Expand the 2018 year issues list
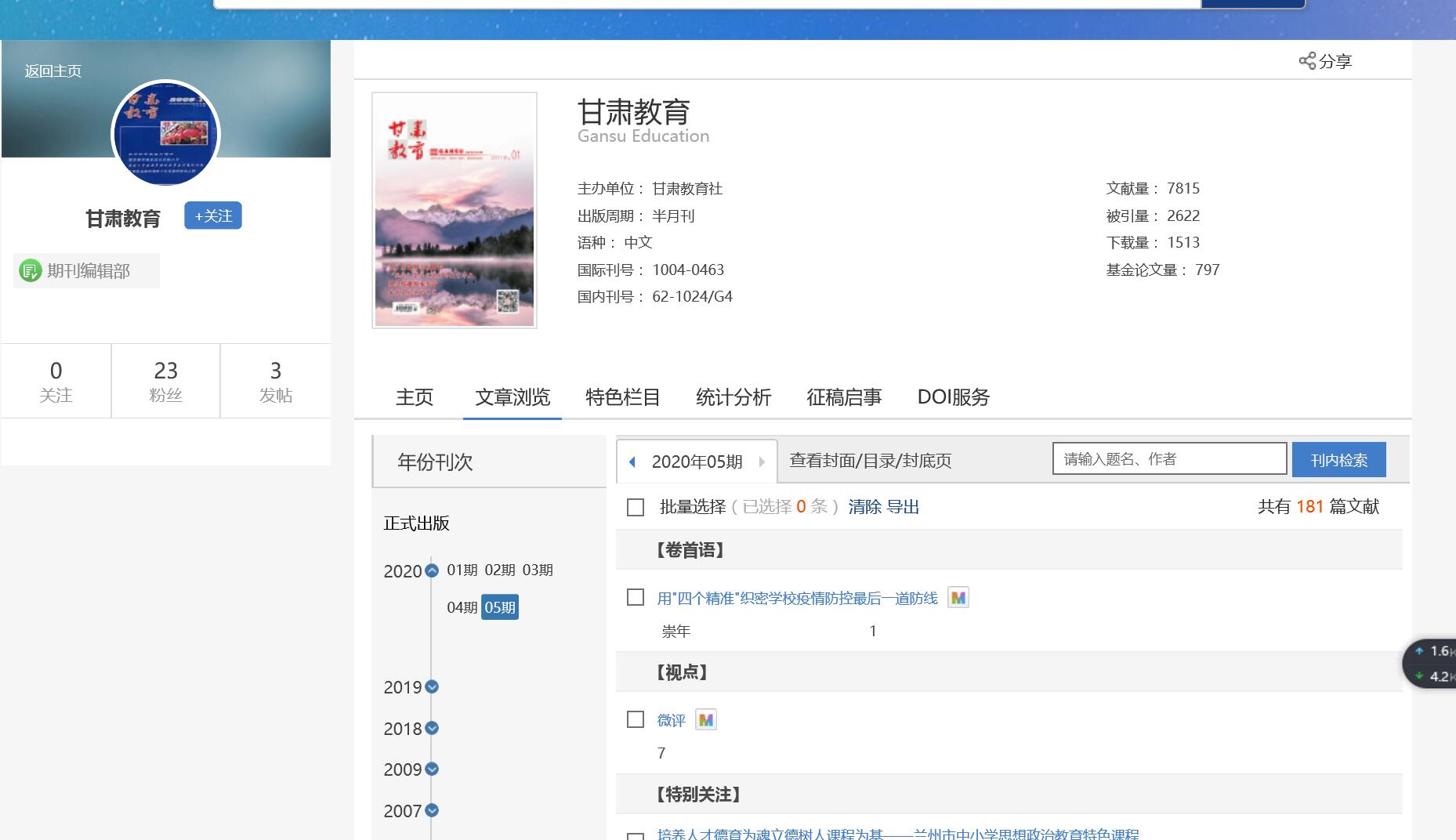This screenshot has height=840, width=1456. point(431,729)
